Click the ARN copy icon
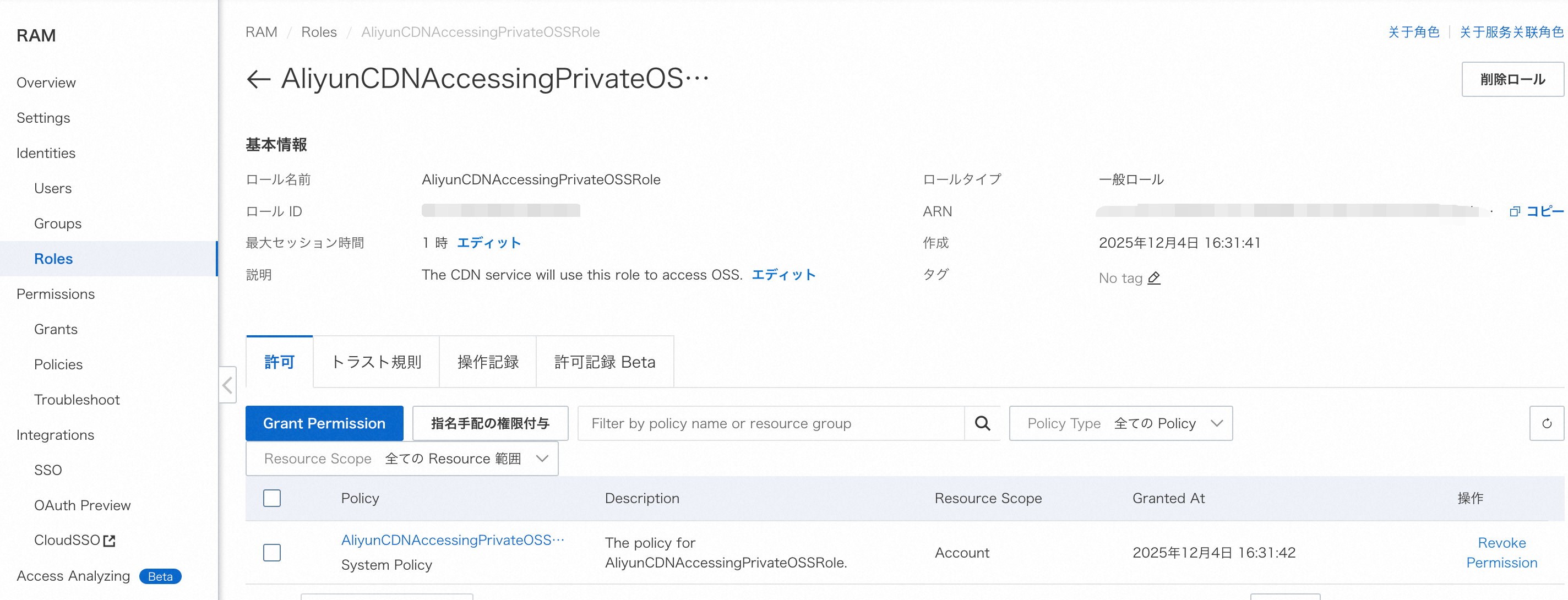The height and width of the screenshot is (600, 1568). [1515, 211]
